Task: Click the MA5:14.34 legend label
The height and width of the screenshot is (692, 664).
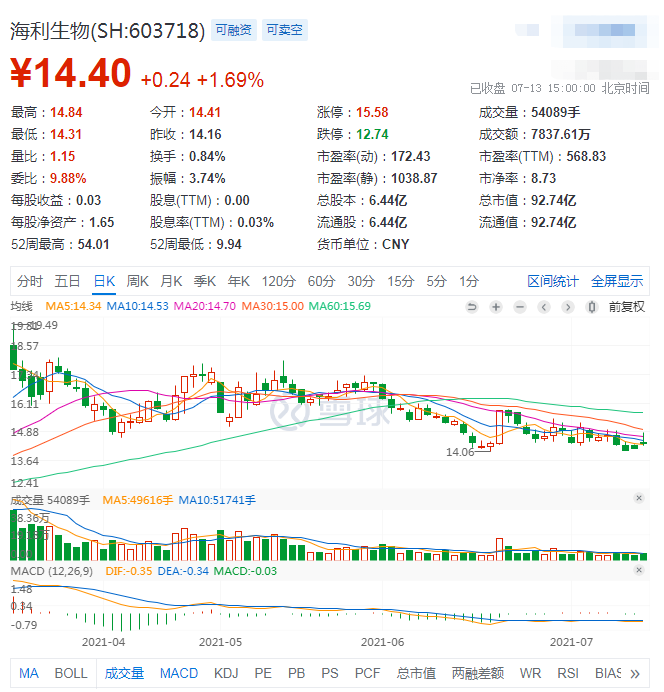Action: coord(73,306)
